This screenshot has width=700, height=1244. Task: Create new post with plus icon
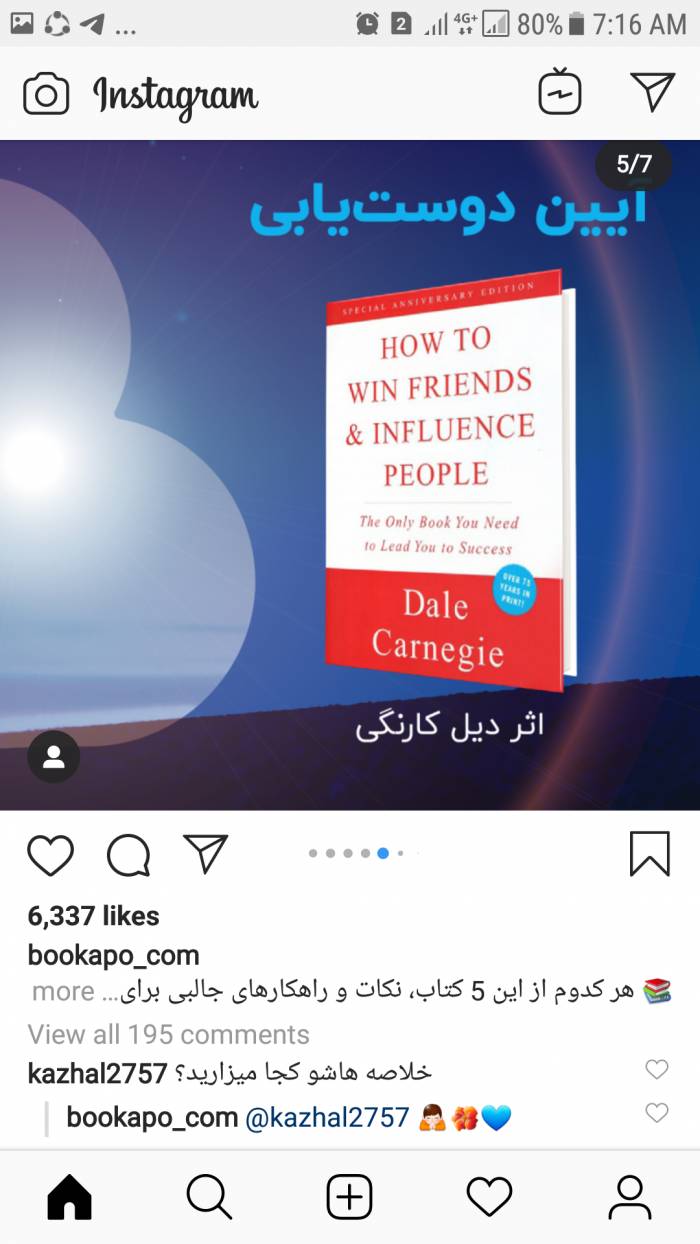pyautogui.click(x=350, y=1196)
